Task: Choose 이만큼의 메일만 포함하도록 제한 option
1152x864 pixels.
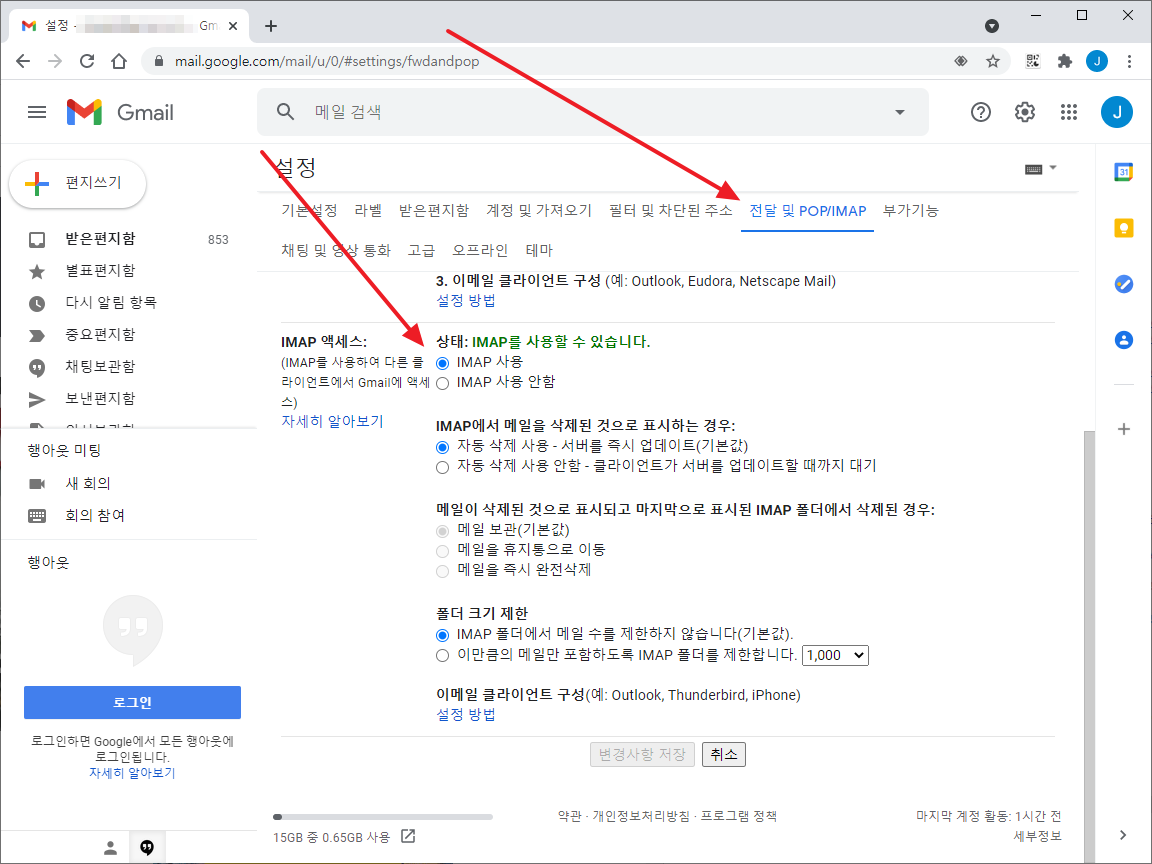Action: (x=442, y=655)
